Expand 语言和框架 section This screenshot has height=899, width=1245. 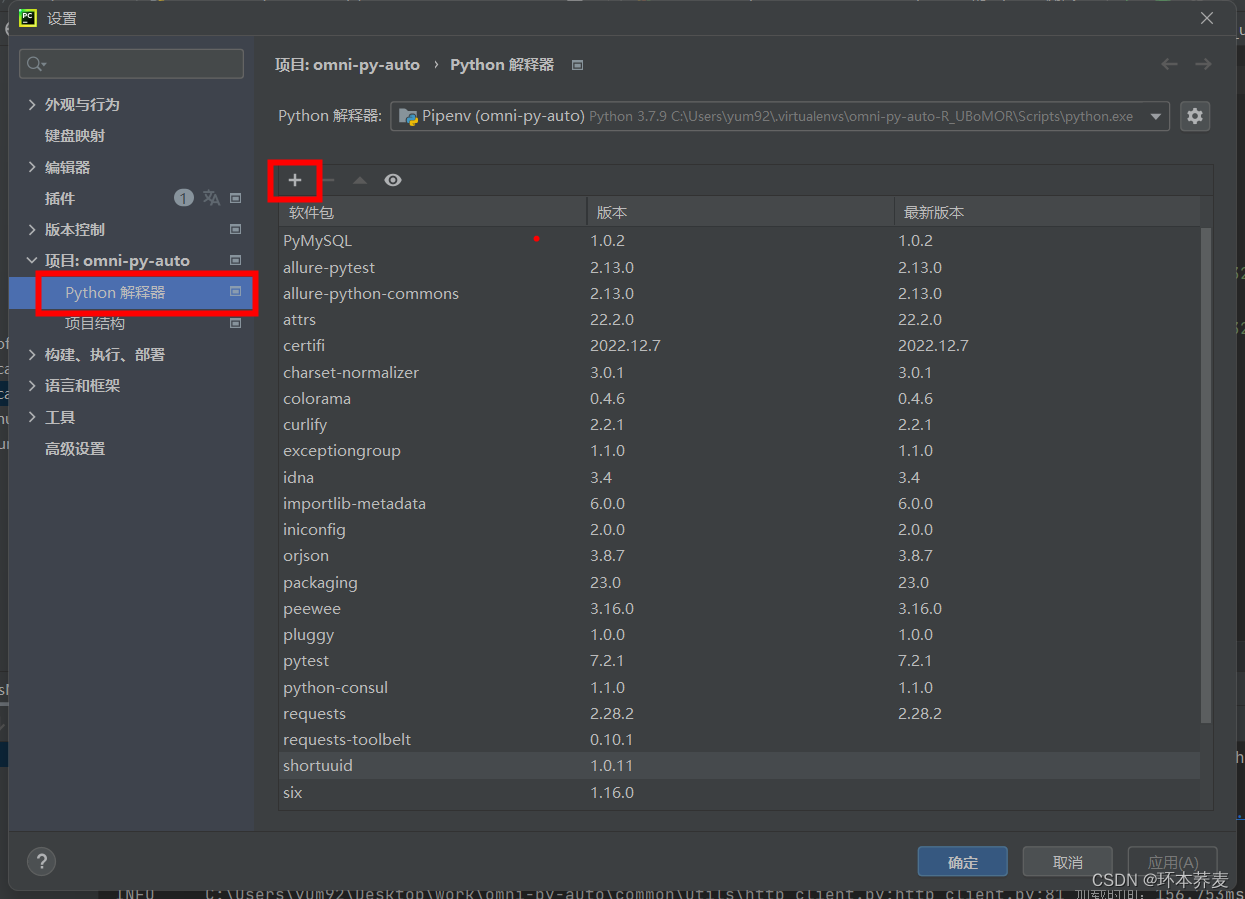click(32, 385)
